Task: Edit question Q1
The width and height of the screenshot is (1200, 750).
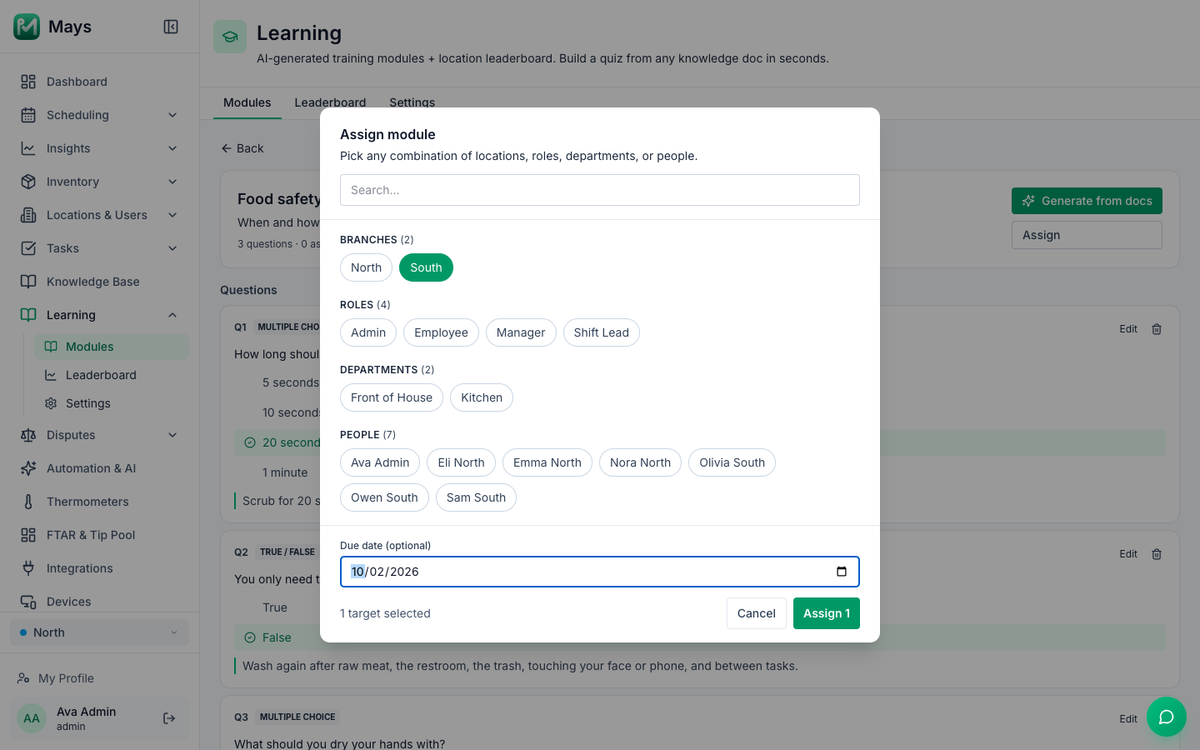Action: [1128, 329]
